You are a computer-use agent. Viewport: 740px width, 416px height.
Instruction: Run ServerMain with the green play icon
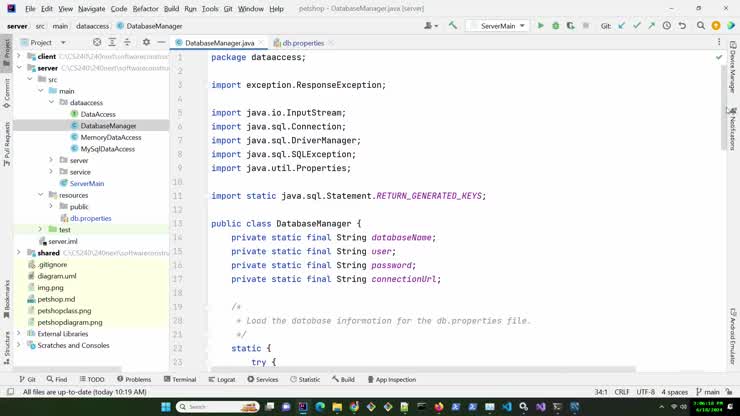point(540,26)
